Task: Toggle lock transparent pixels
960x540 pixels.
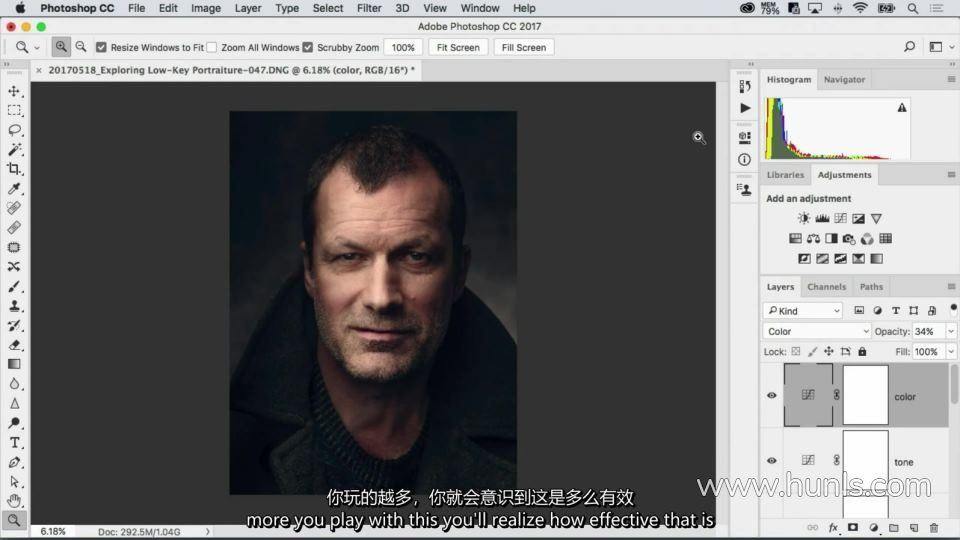Action: point(796,351)
